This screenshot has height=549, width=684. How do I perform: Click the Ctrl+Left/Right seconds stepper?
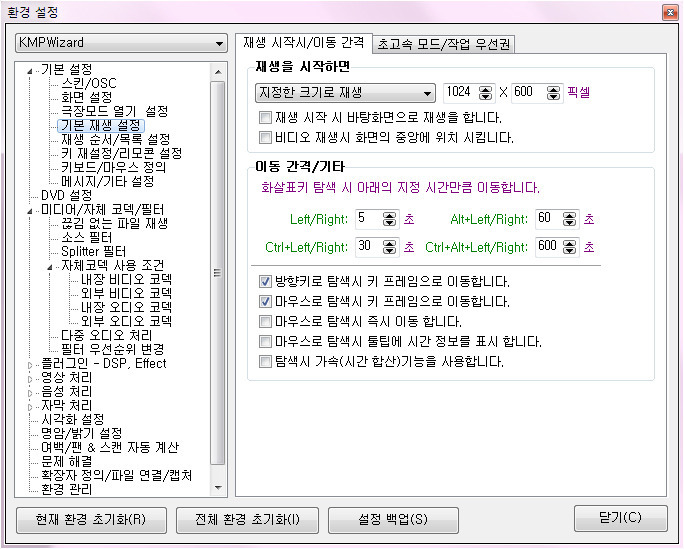389,247
